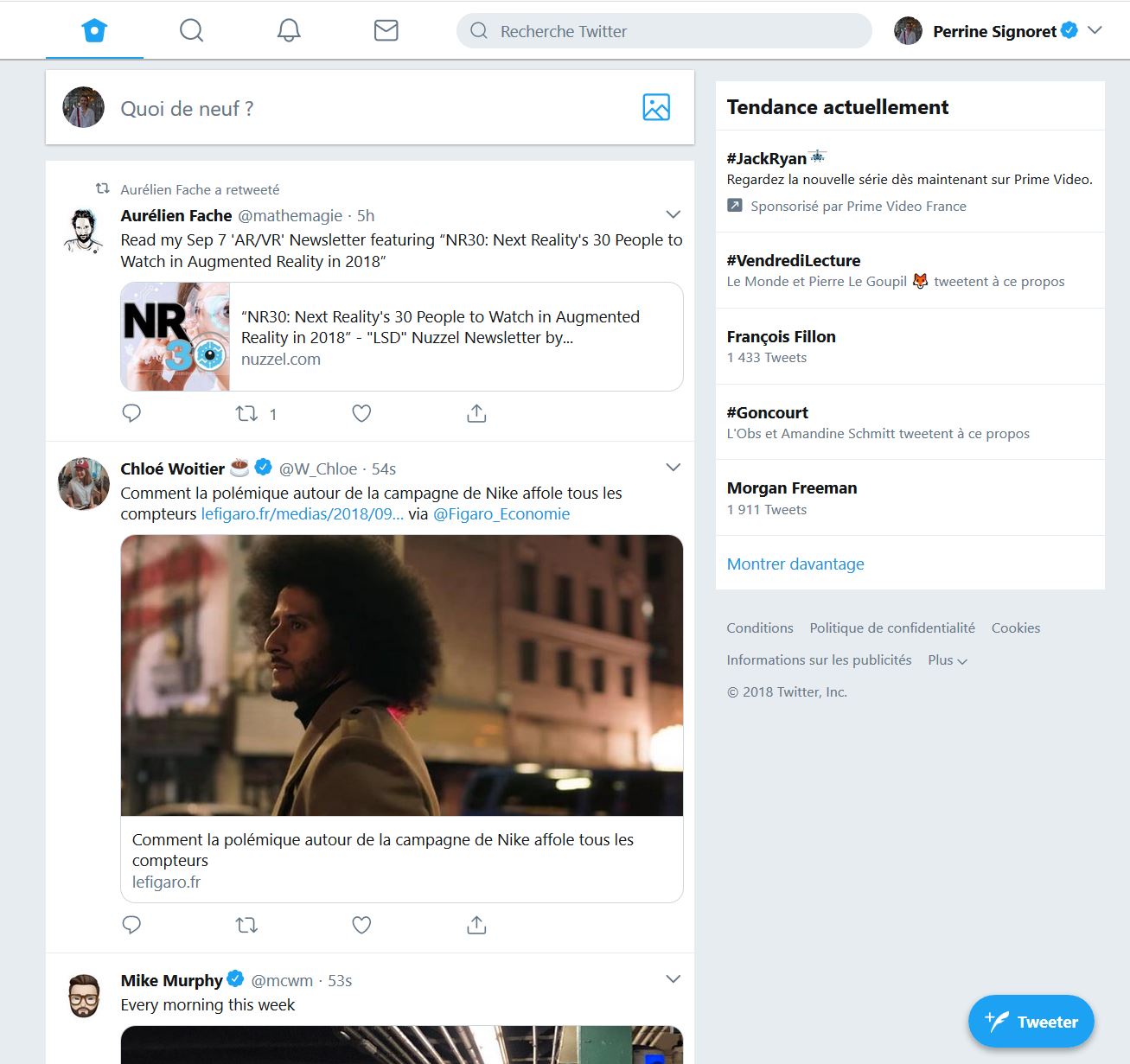Click Montrer davantage link
Screen dimensions: 1130x1064
[x=795, y=564]
